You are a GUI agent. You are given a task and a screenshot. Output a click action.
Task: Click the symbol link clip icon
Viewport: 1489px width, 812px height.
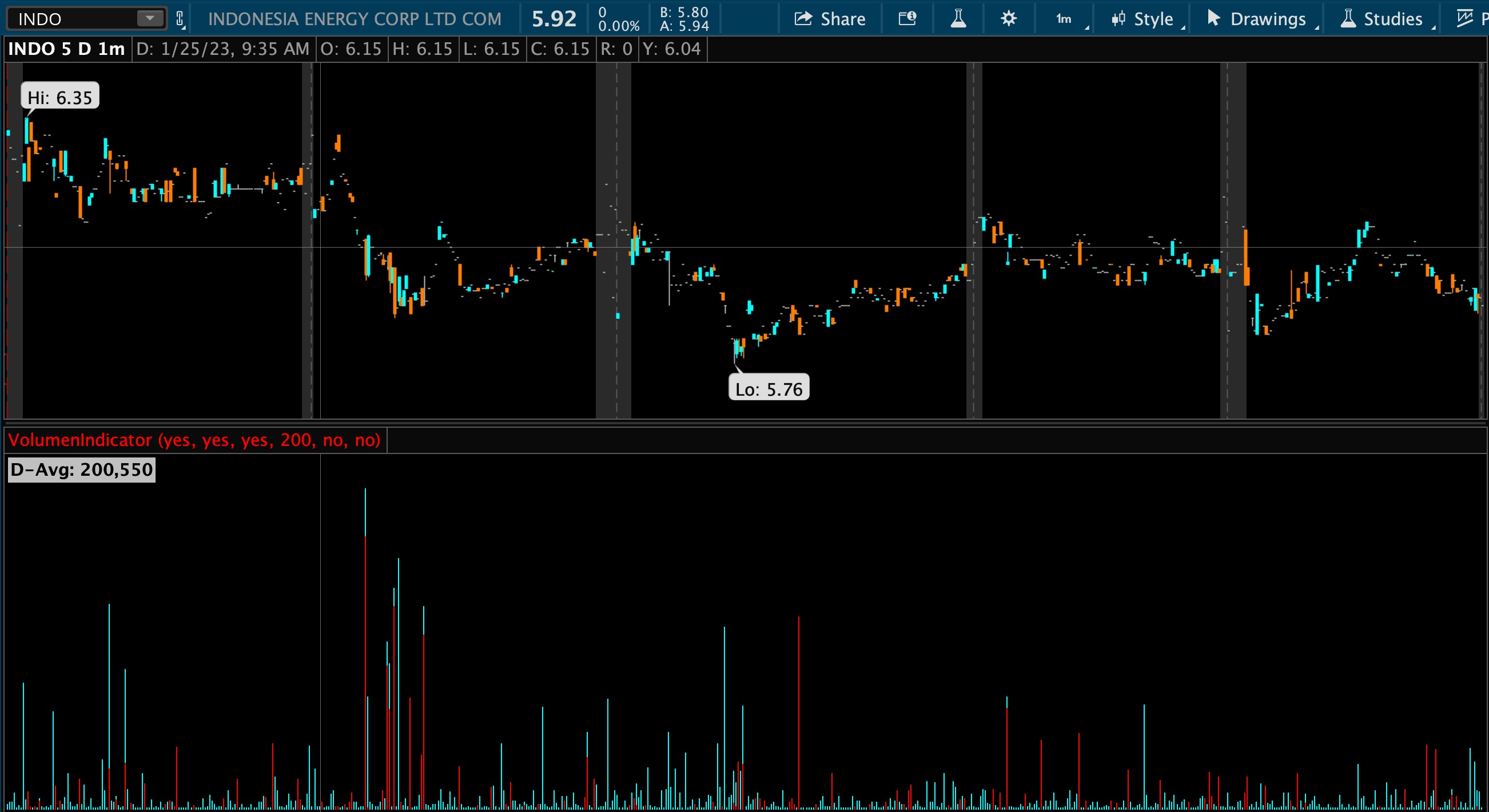click(180, 19)
